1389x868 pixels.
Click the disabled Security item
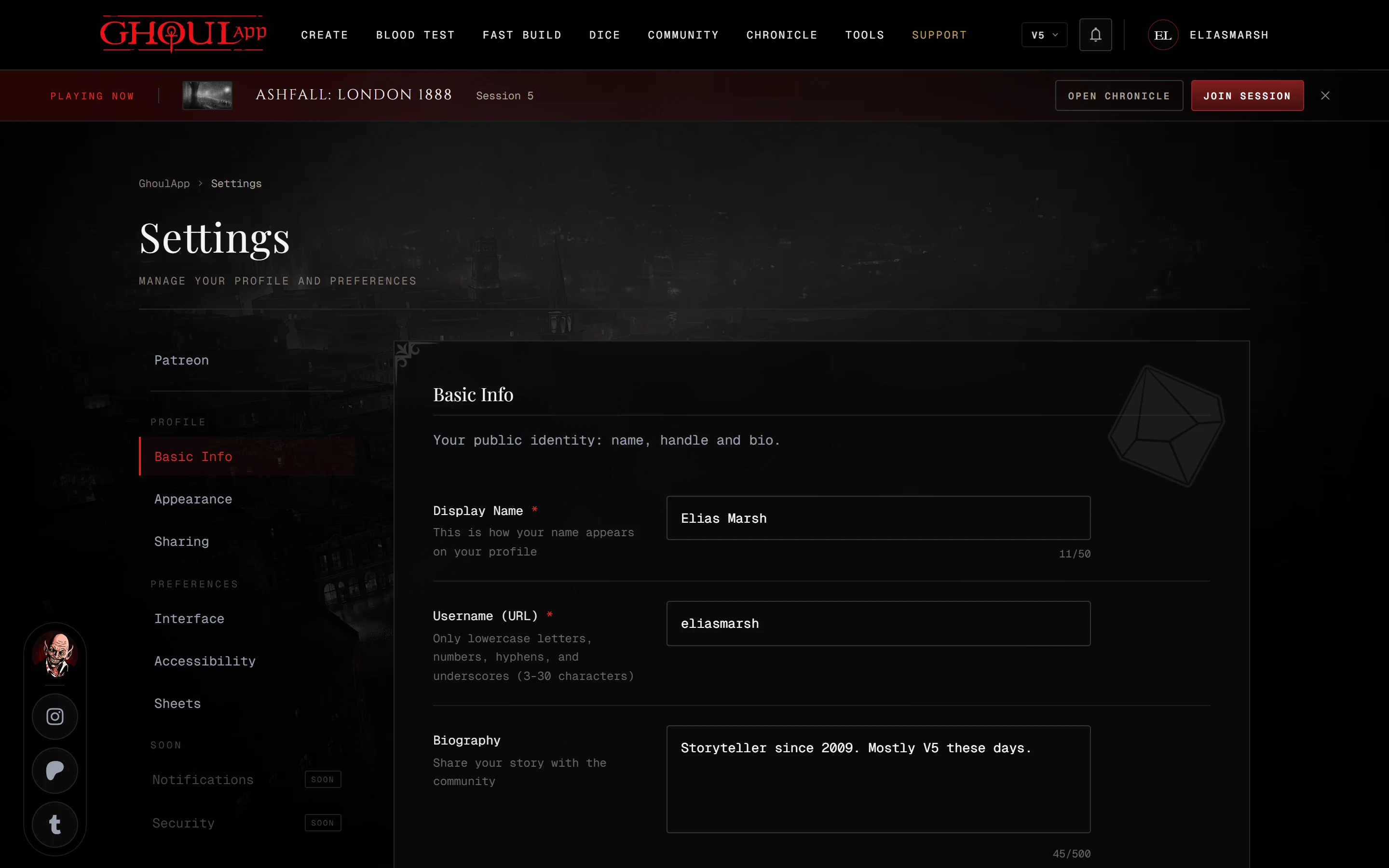click(247, 823)
